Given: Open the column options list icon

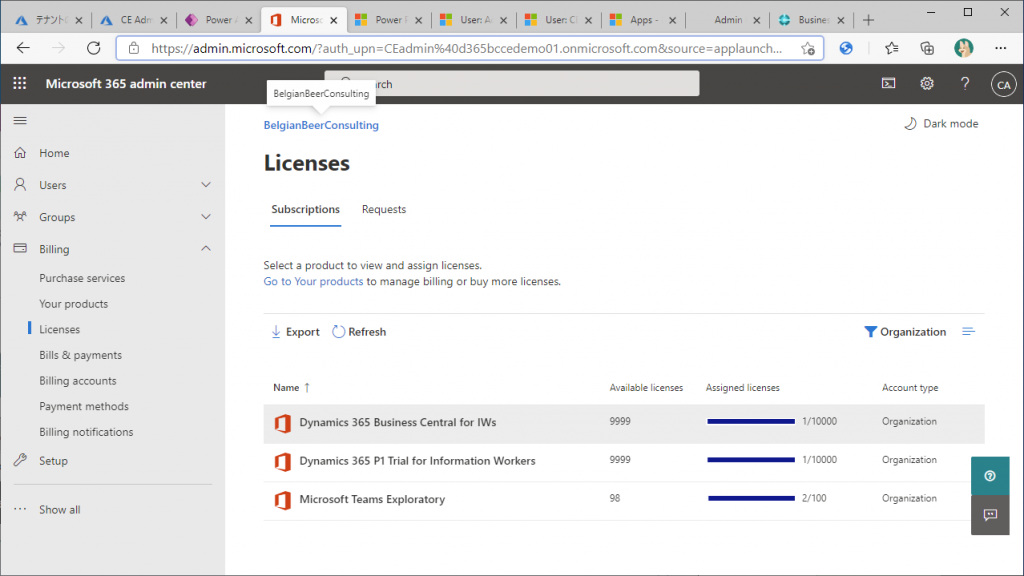Looking at the screenshot, I should pyautogui.click(x=968, y=332).
